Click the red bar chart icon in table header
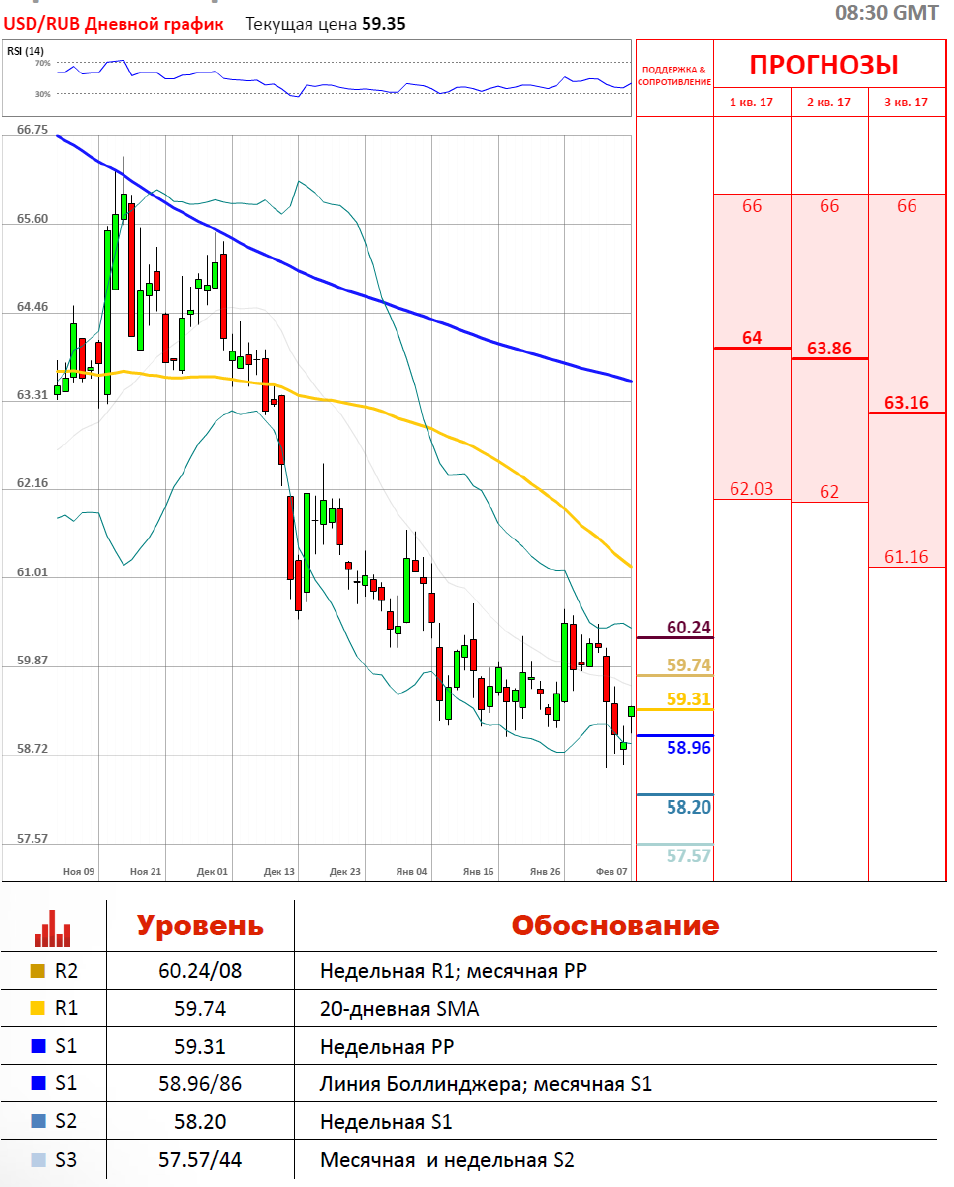954x1187 pixels. 52,927
